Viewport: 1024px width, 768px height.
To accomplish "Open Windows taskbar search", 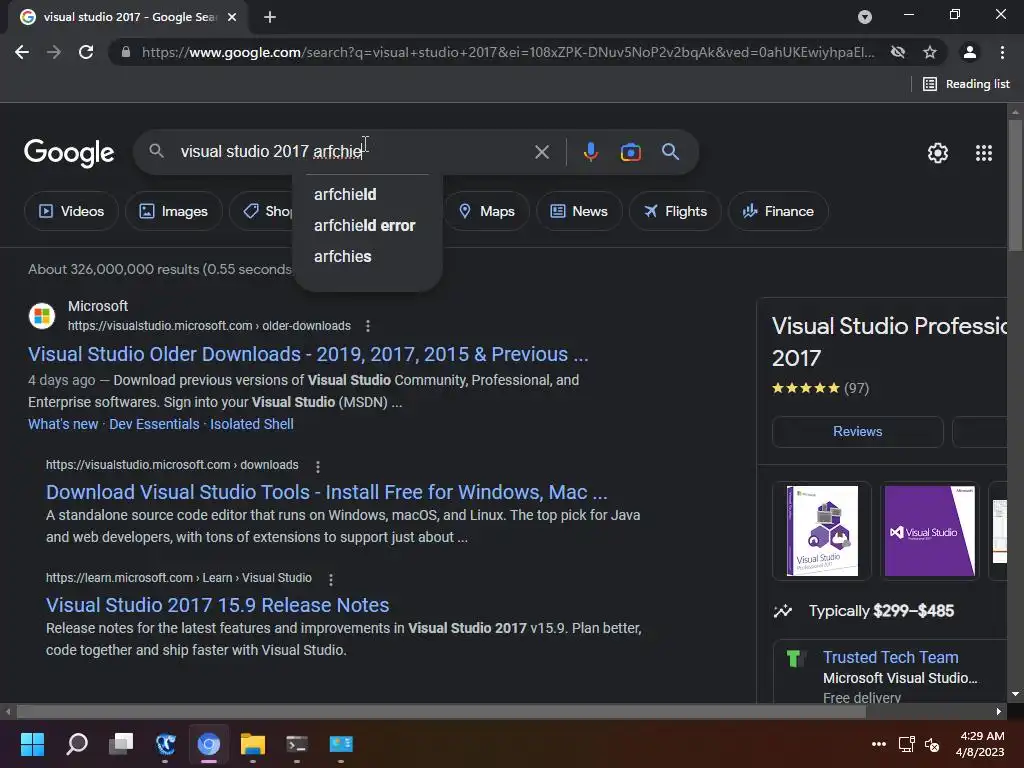I will pos(77,744).
